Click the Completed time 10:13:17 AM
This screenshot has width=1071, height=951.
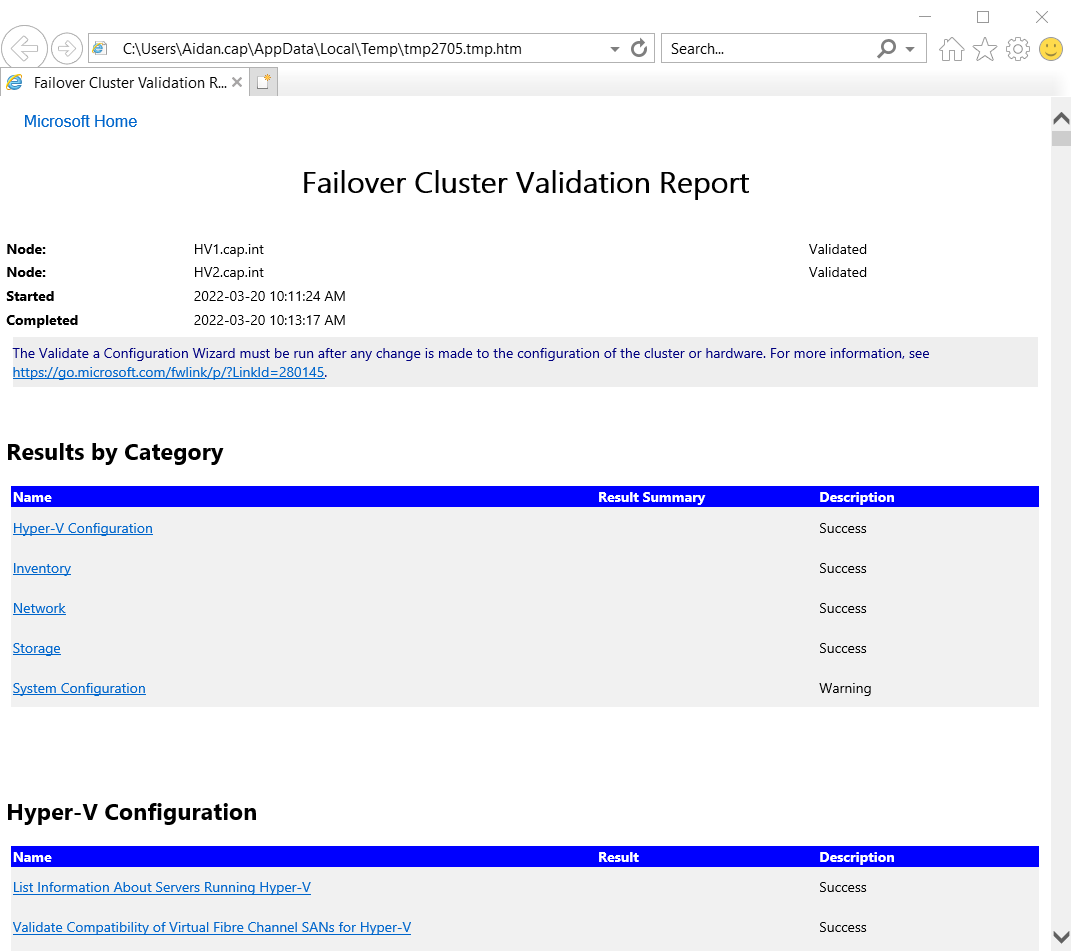pyautogui.click(x=270, y=320)
